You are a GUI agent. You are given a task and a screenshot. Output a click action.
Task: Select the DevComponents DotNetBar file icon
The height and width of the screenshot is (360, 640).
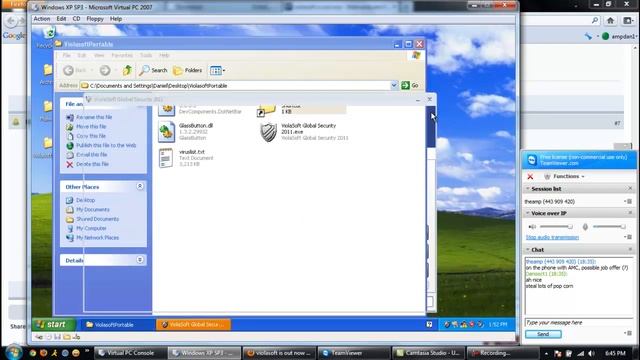pyautogui.click(x=167, y=110)
